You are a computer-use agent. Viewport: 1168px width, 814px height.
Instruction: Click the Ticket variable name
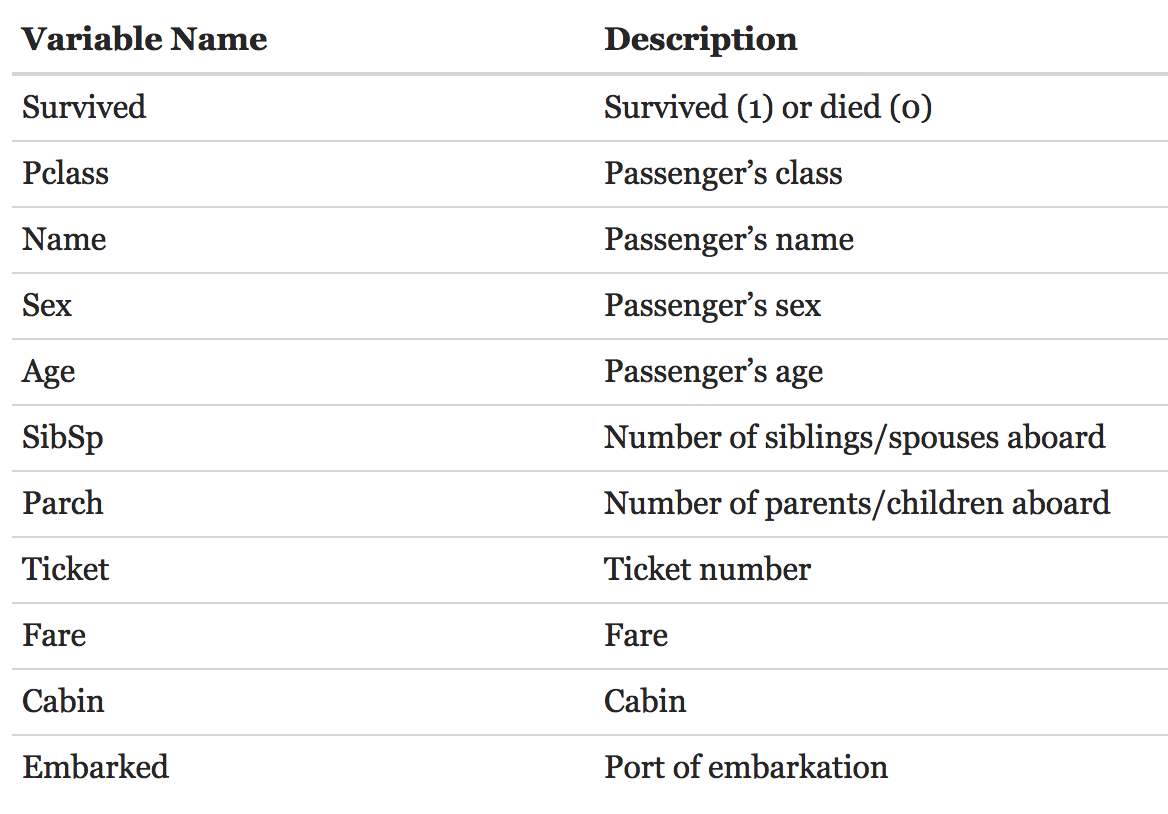[x=66, y=570]
